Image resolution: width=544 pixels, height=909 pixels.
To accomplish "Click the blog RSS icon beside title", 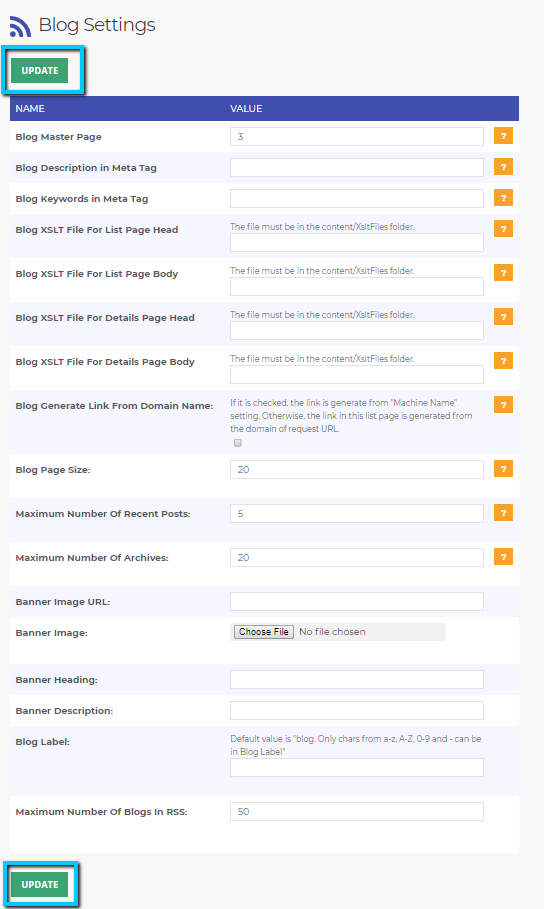I will click(20, 26).
